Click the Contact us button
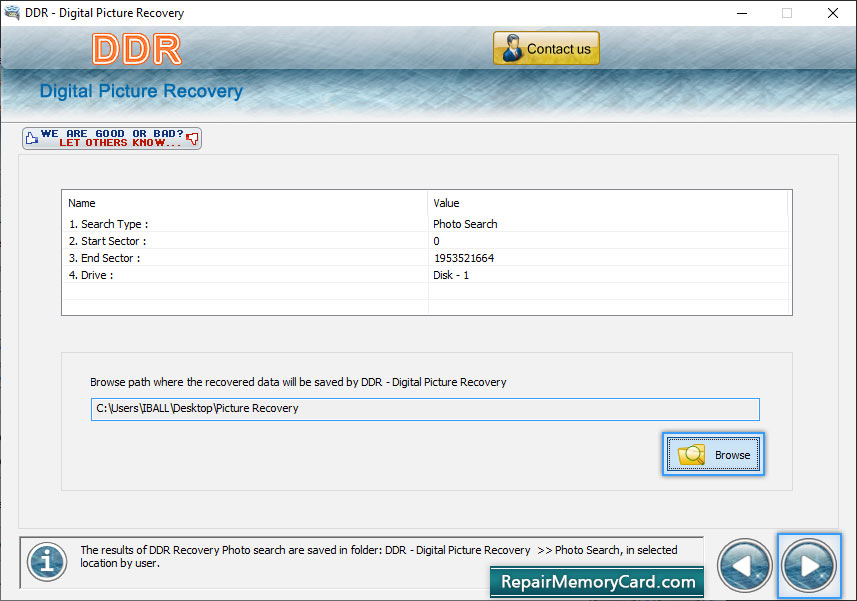Viewport: 857px width, 601px height. [x=546, y=49]
